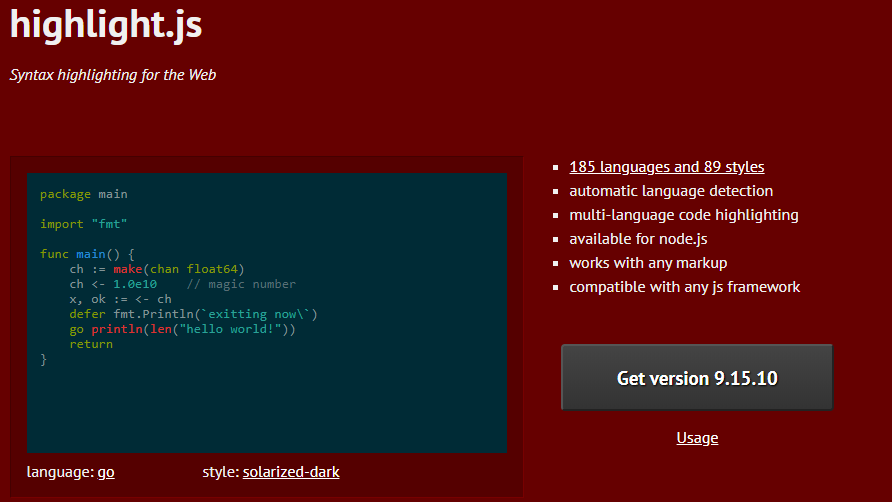
Task: Click the highlight.js page title
Action: [x=106, y=24]
